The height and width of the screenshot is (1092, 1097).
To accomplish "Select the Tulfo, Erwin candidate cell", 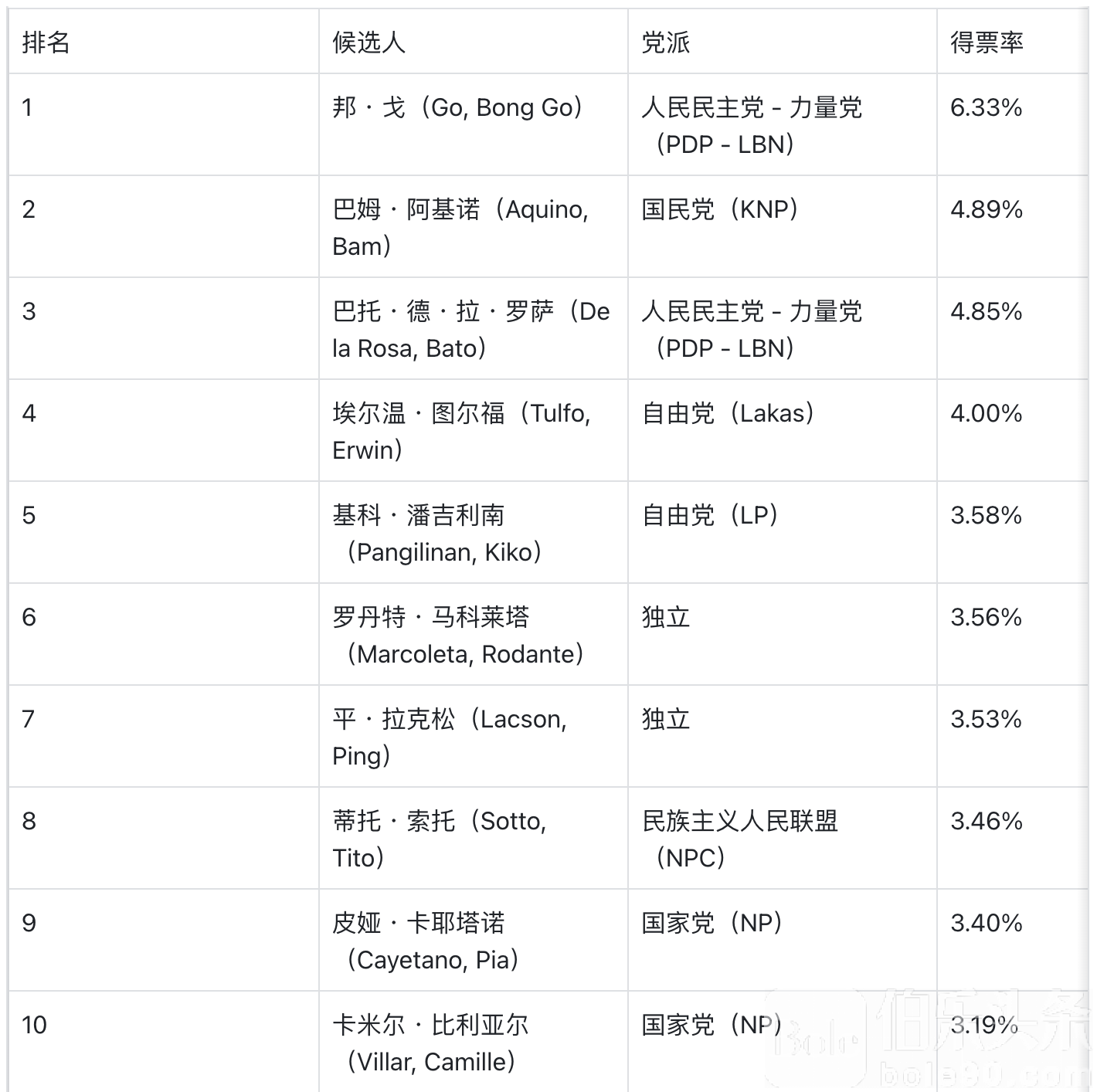I will pos(461,431).
